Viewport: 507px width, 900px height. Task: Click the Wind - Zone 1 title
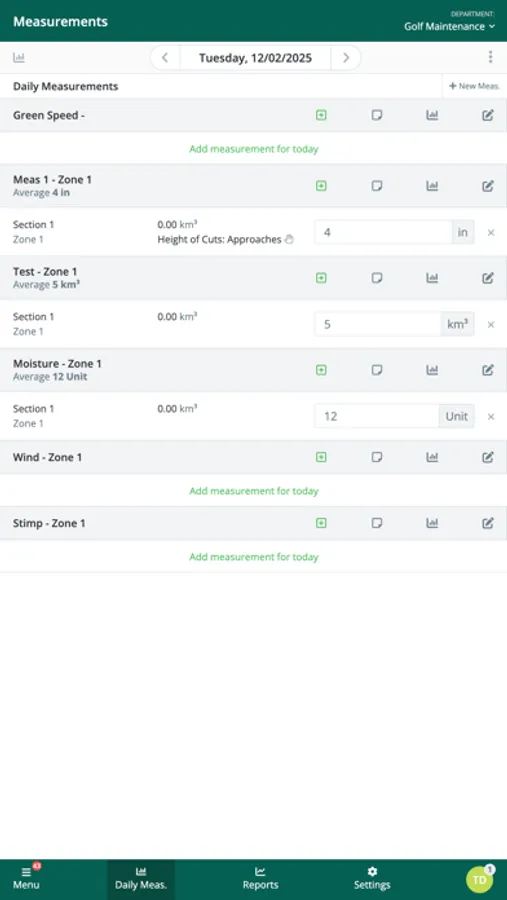click(48, 457)
